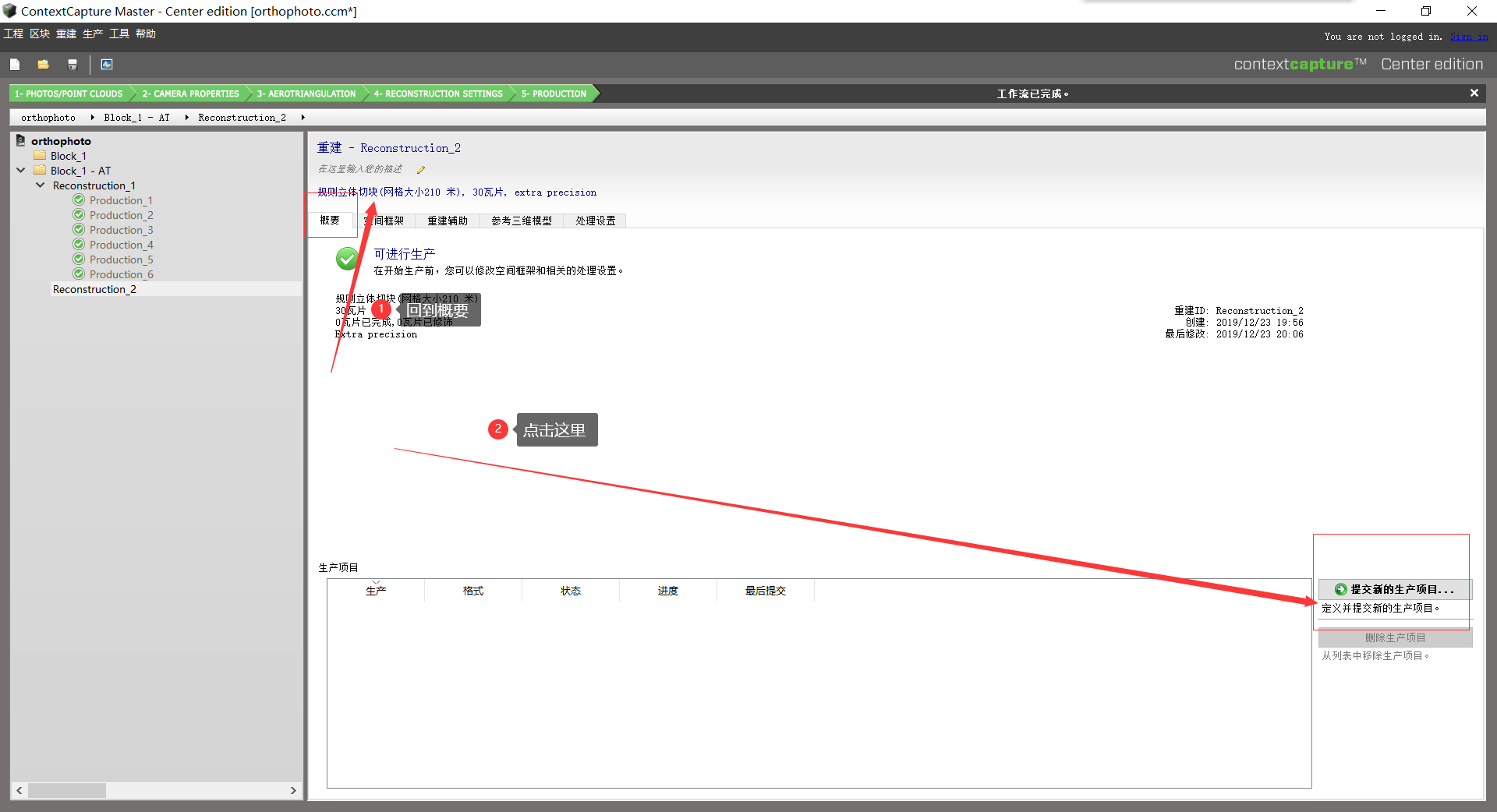Expand breadcrumb arrow after Block_1 - AT

coord(187,118)
